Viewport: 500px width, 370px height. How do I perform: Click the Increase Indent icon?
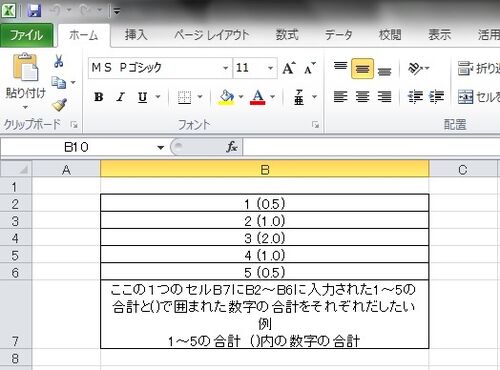tap(437, 97)
